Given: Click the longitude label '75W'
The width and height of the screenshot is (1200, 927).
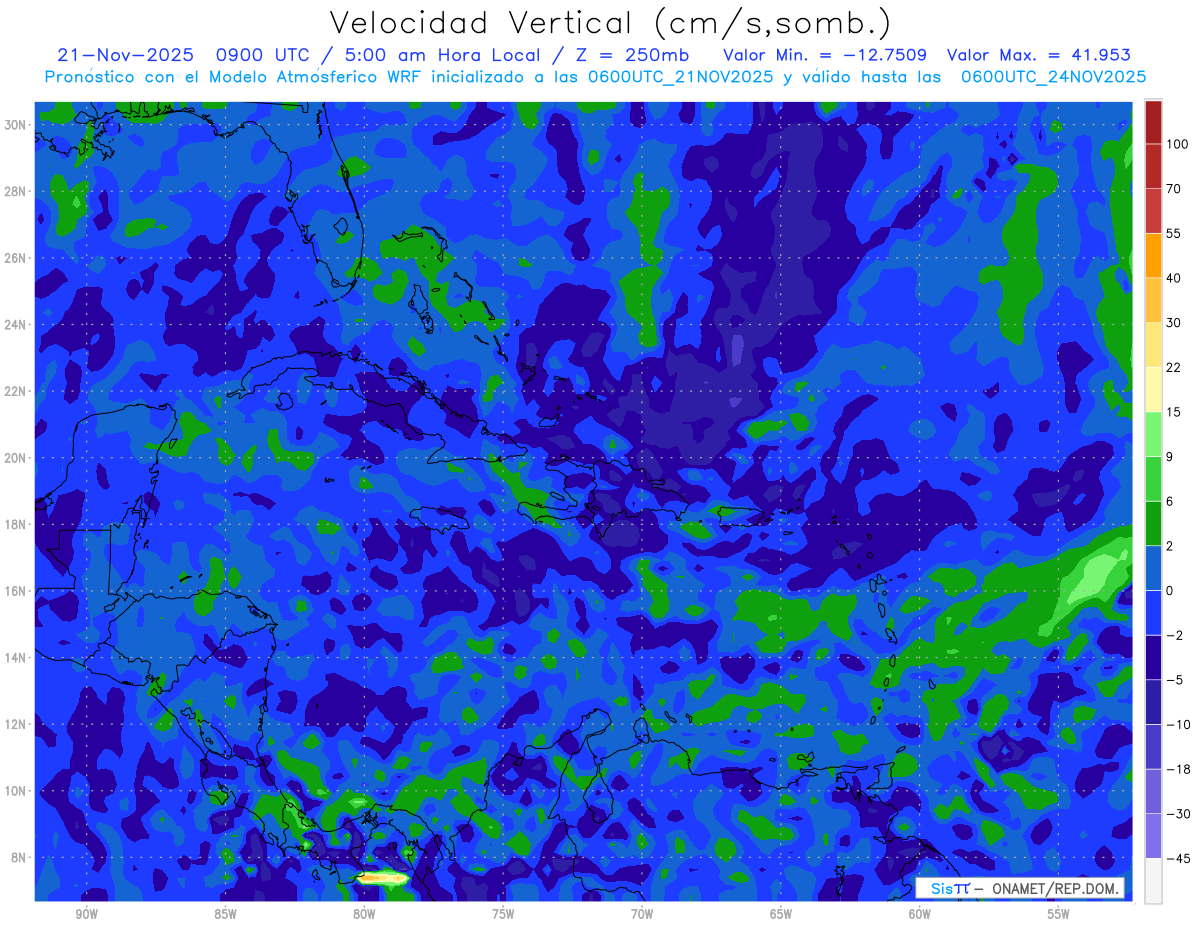Looking at the screenshot, I should pos(503,913).
